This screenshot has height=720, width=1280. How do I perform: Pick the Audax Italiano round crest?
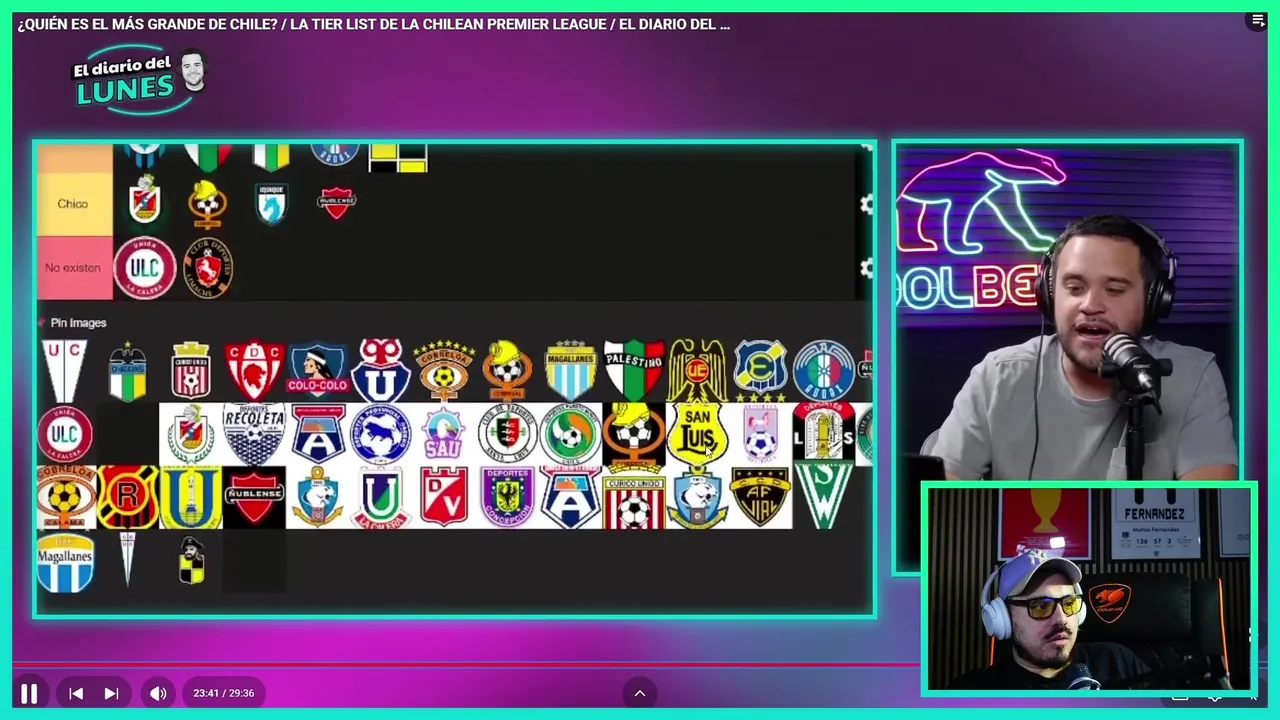[x=824, y=371]
